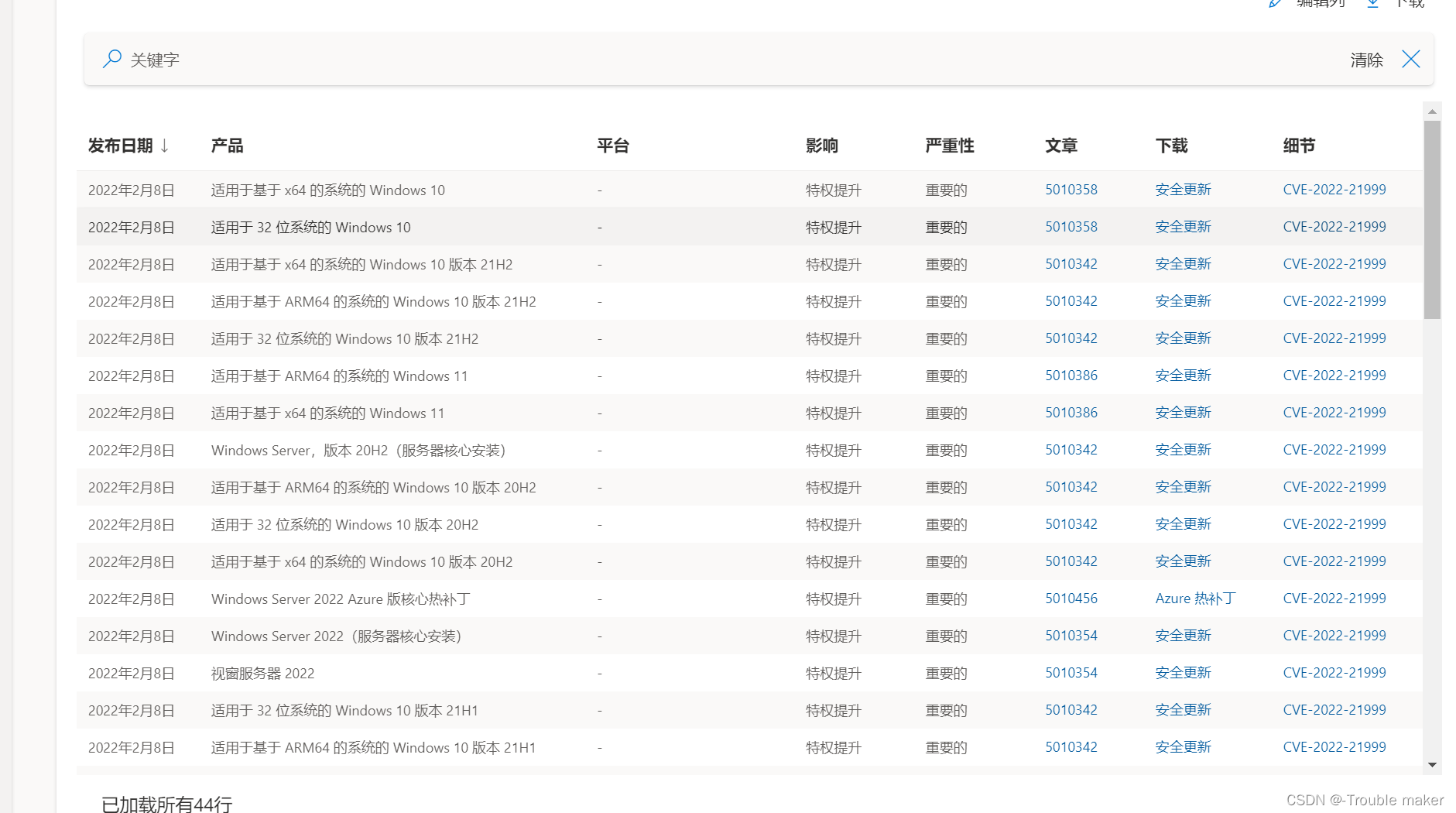1456x813 pixels.
Task: Open article 5010386 for ARM64 Windows 11 row
Action: [x=1071, y=376]
